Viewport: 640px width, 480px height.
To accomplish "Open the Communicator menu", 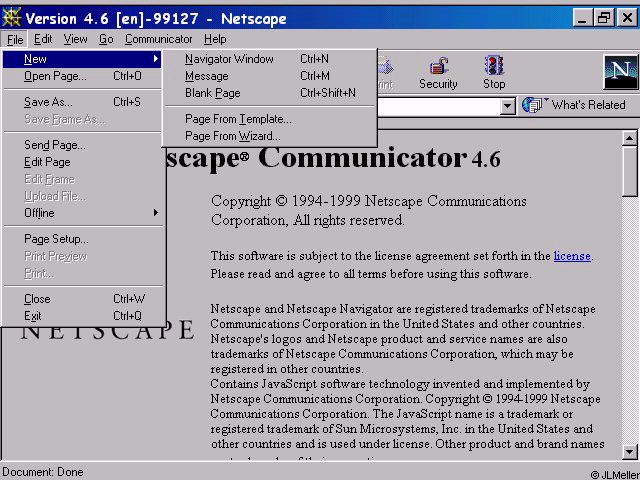I will [x=158, y=39].
